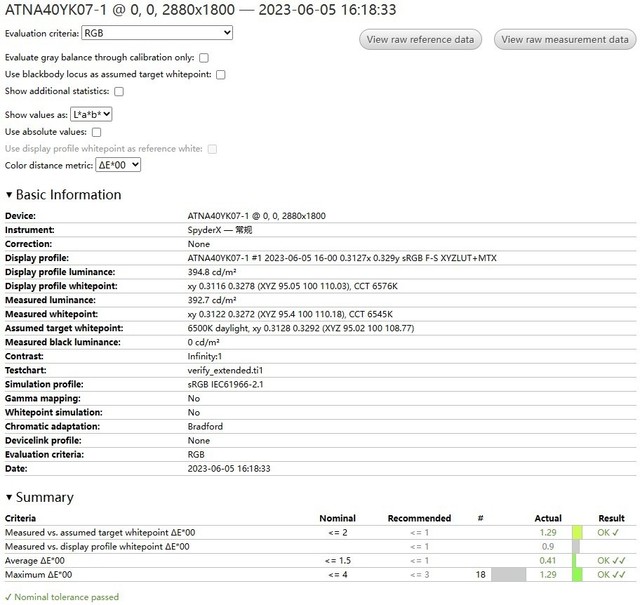
Task: Click OK checkmark in Average ΔE*00 row
Action: (611, 561)
